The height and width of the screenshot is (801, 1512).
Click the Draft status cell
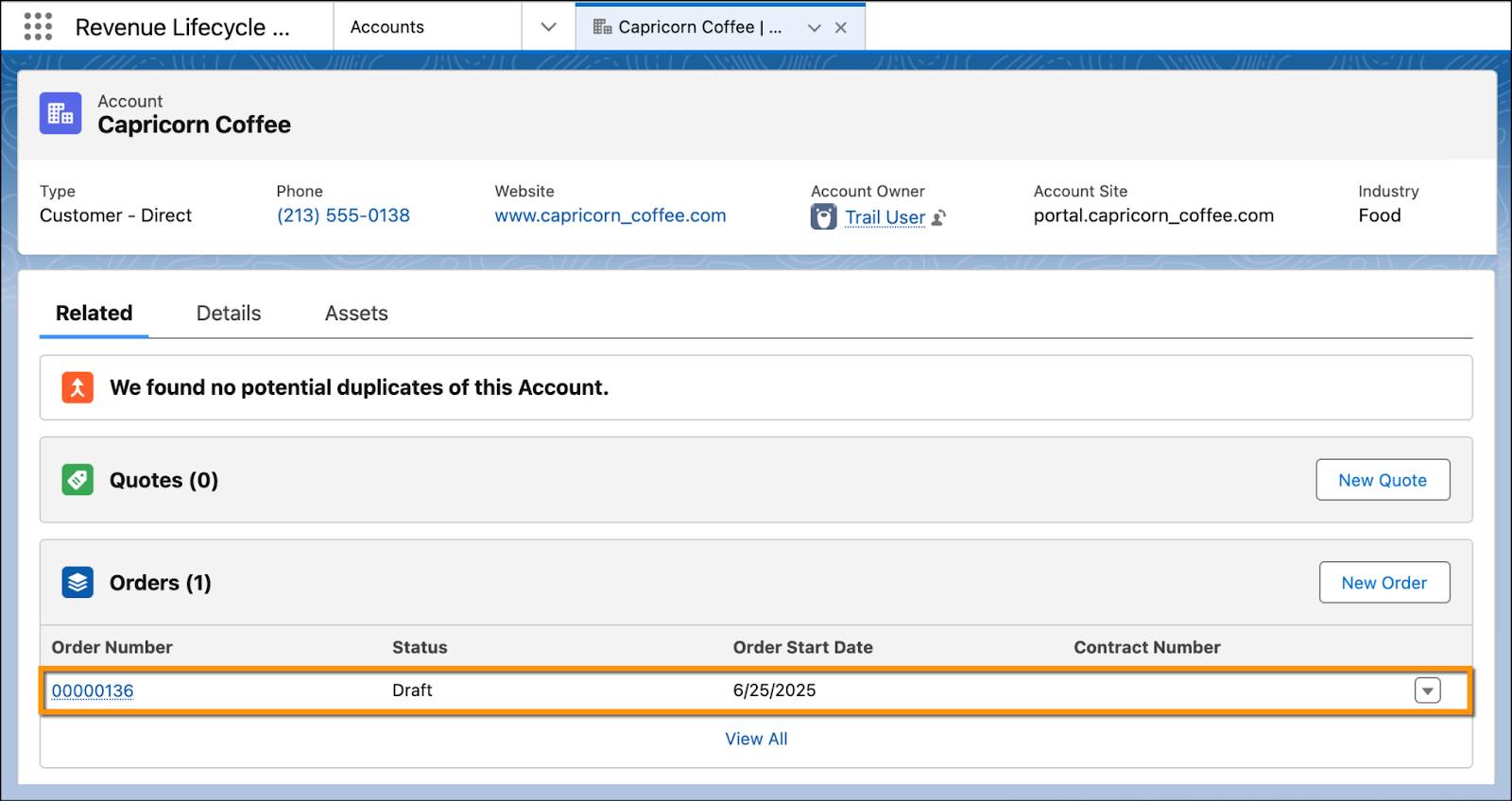412,690
